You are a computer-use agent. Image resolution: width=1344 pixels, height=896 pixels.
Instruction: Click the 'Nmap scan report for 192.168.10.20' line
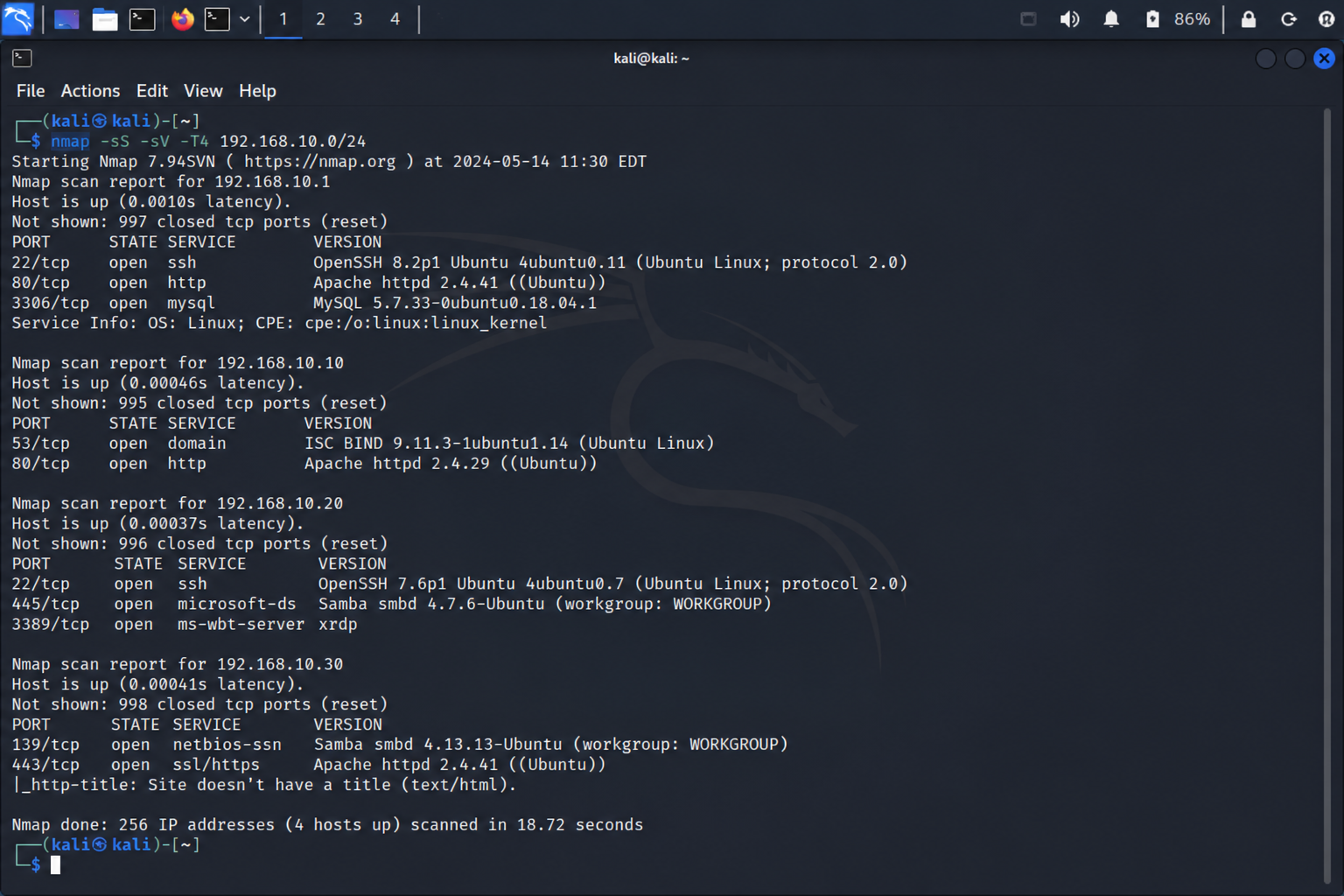[x=178, y=503]
